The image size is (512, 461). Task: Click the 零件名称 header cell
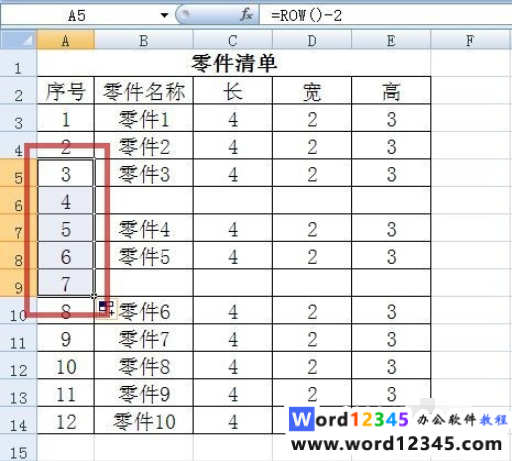click(144, 91)
